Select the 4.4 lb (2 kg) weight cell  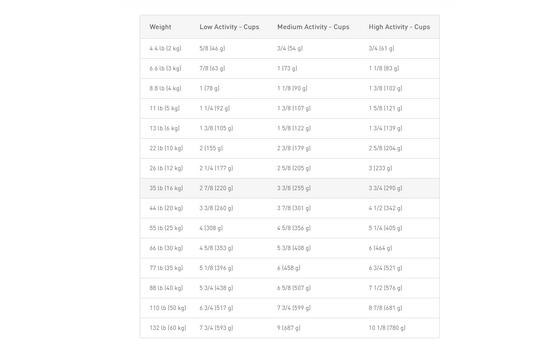click(x=165, y=48)
